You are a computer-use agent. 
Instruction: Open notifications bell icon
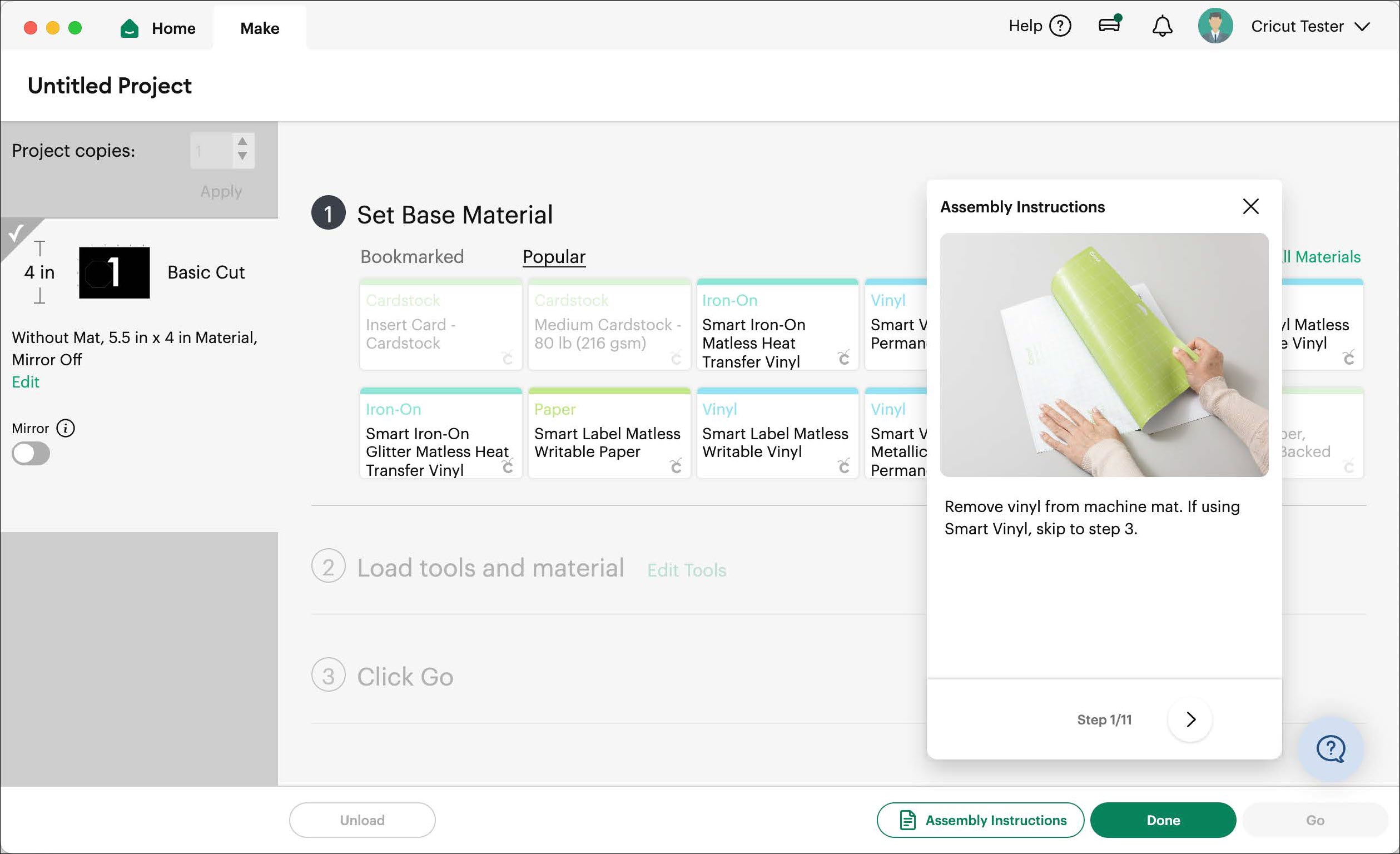click(x=1162, y=26)
